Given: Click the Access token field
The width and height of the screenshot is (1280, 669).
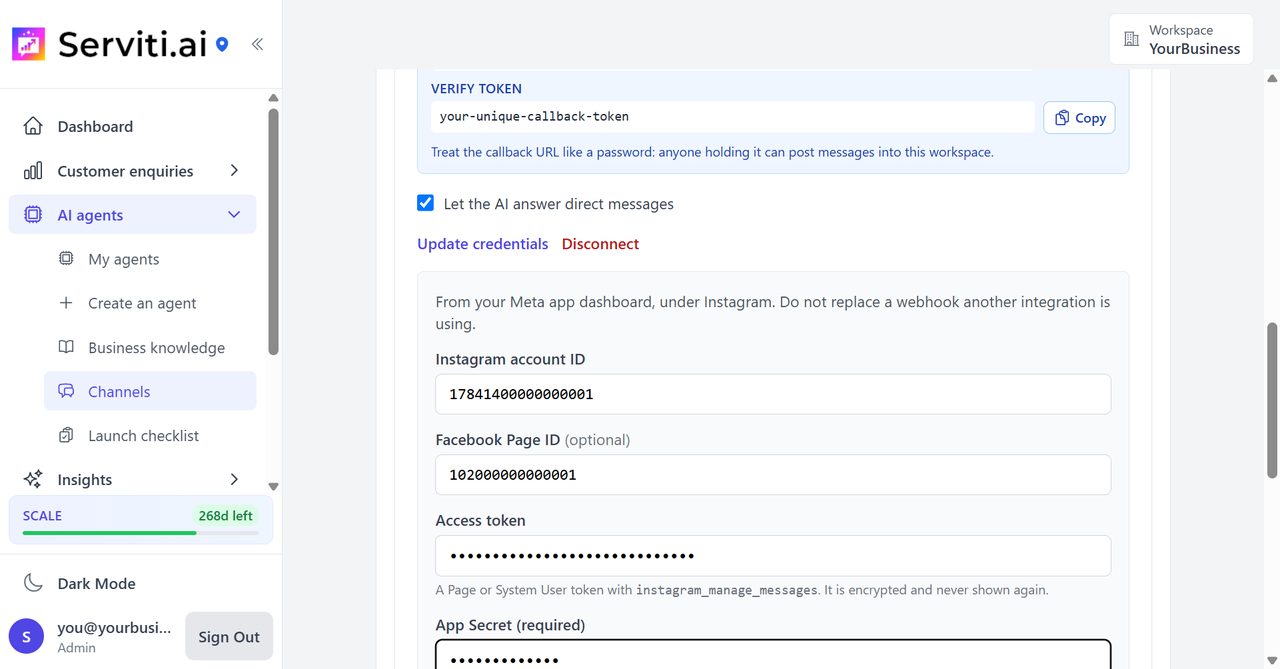Looking at the screenshot, I should coord(773,556).
